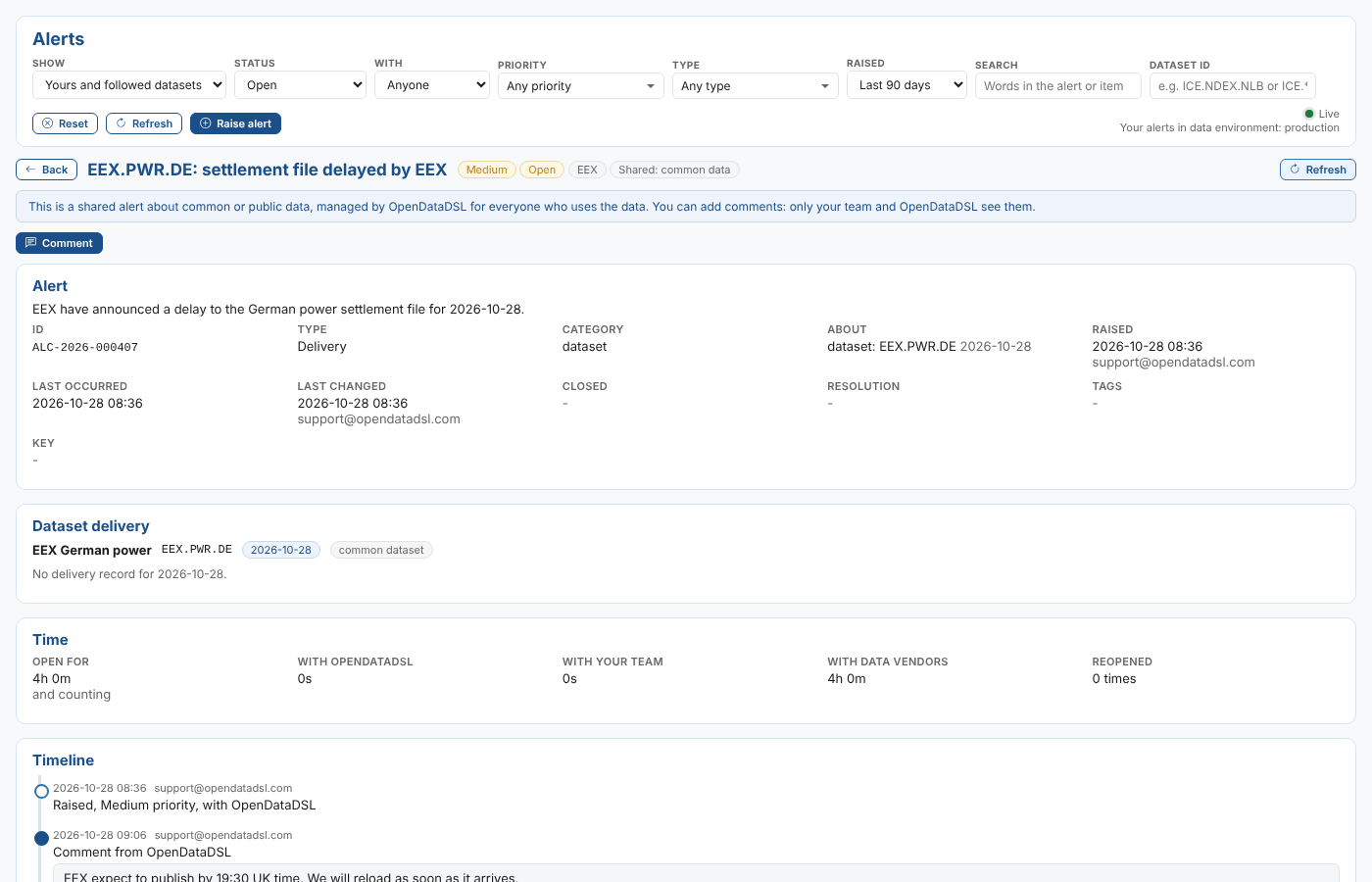1372x882 pixels.
Task: Open the Status filter dropdown
Action: click(300, 85)
